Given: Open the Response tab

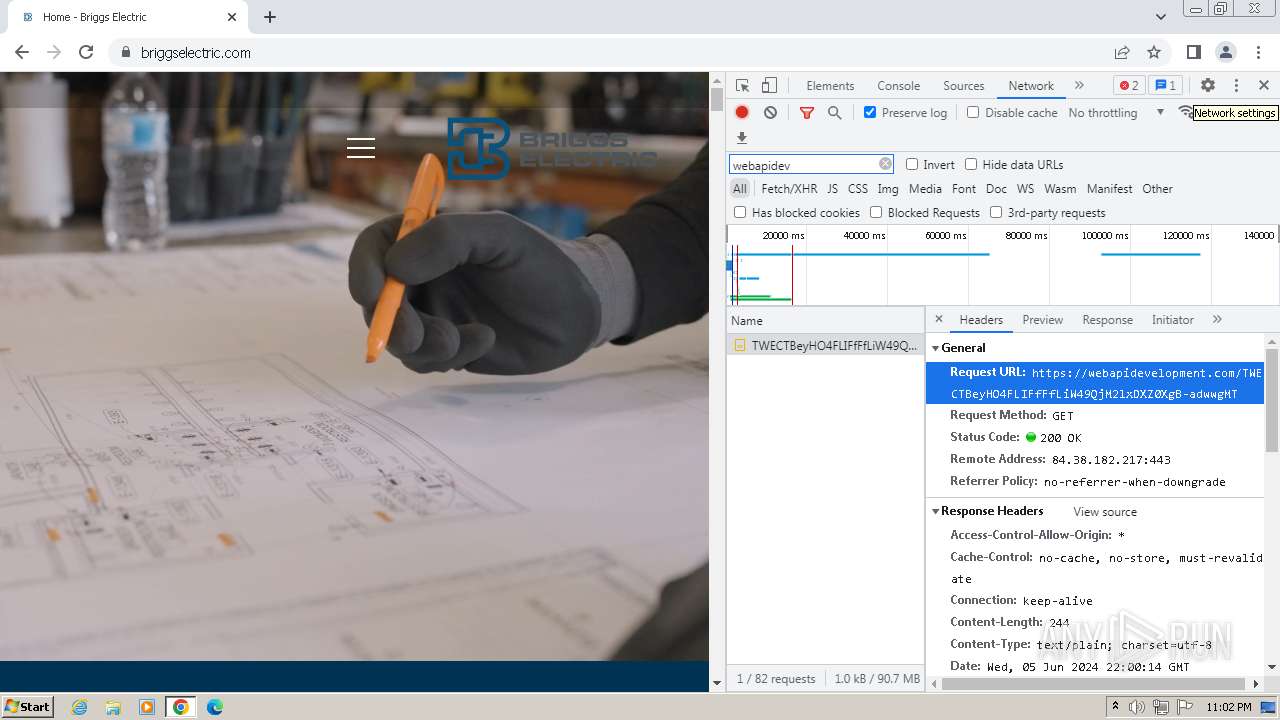Looking at the screenshot, I should [x=1107, y=320].
